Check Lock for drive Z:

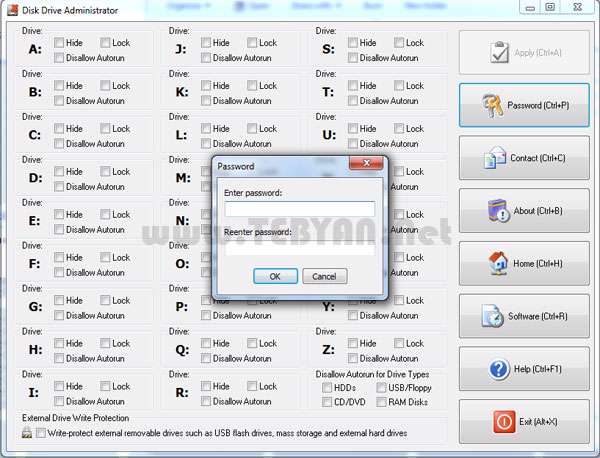click(x=399, y=343)
